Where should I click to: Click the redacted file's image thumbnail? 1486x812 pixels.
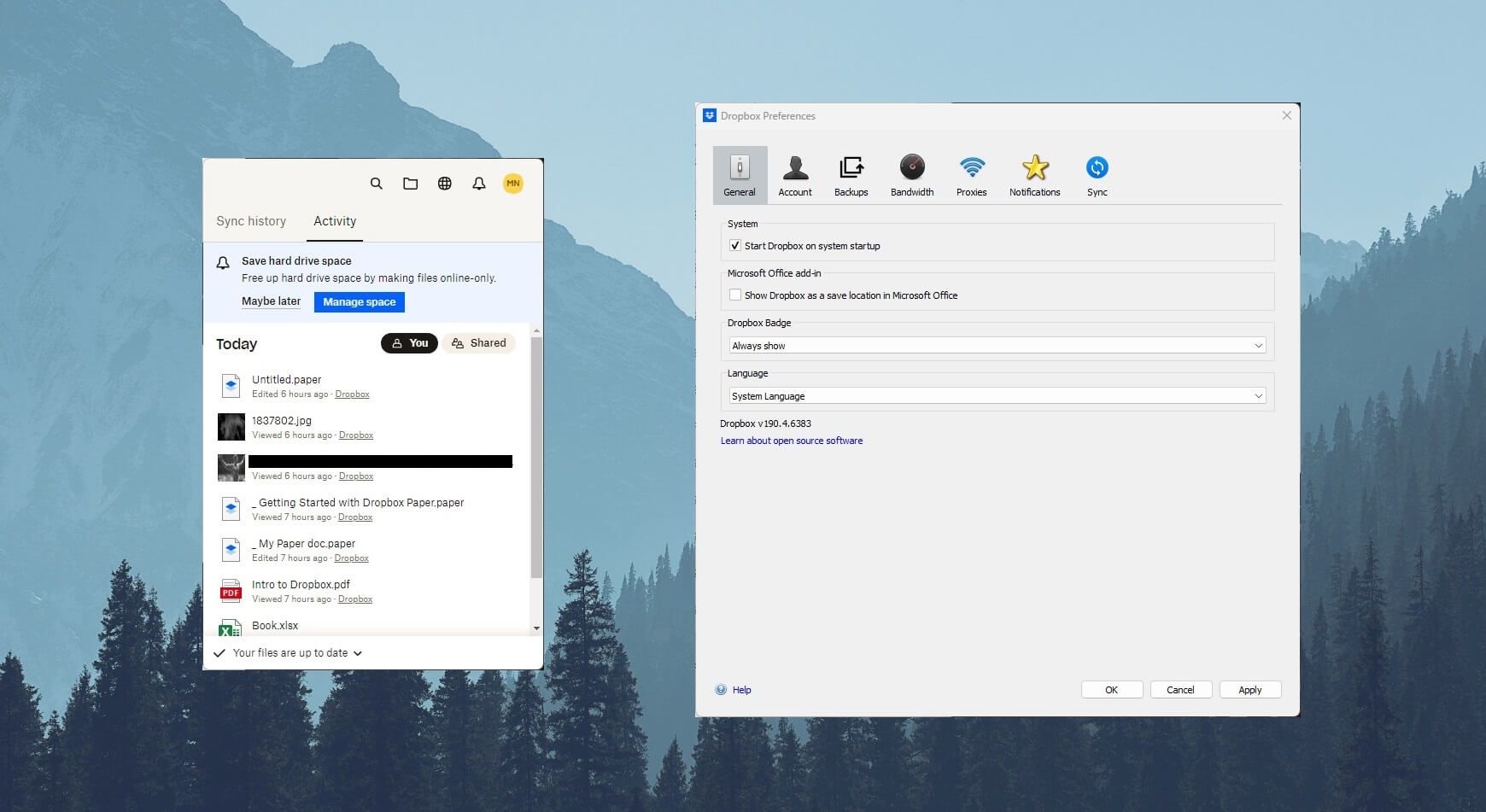pyautogui.click(x=231, y=468)
